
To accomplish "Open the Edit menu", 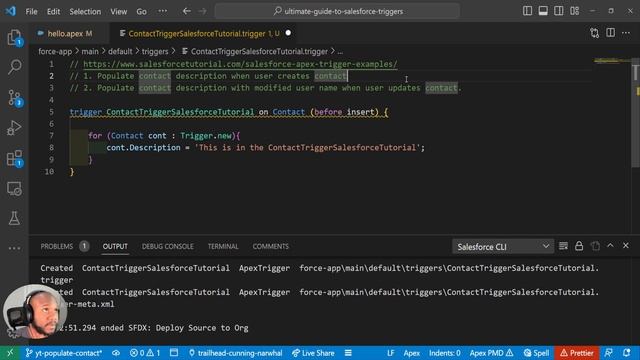I will click(53, 11).
